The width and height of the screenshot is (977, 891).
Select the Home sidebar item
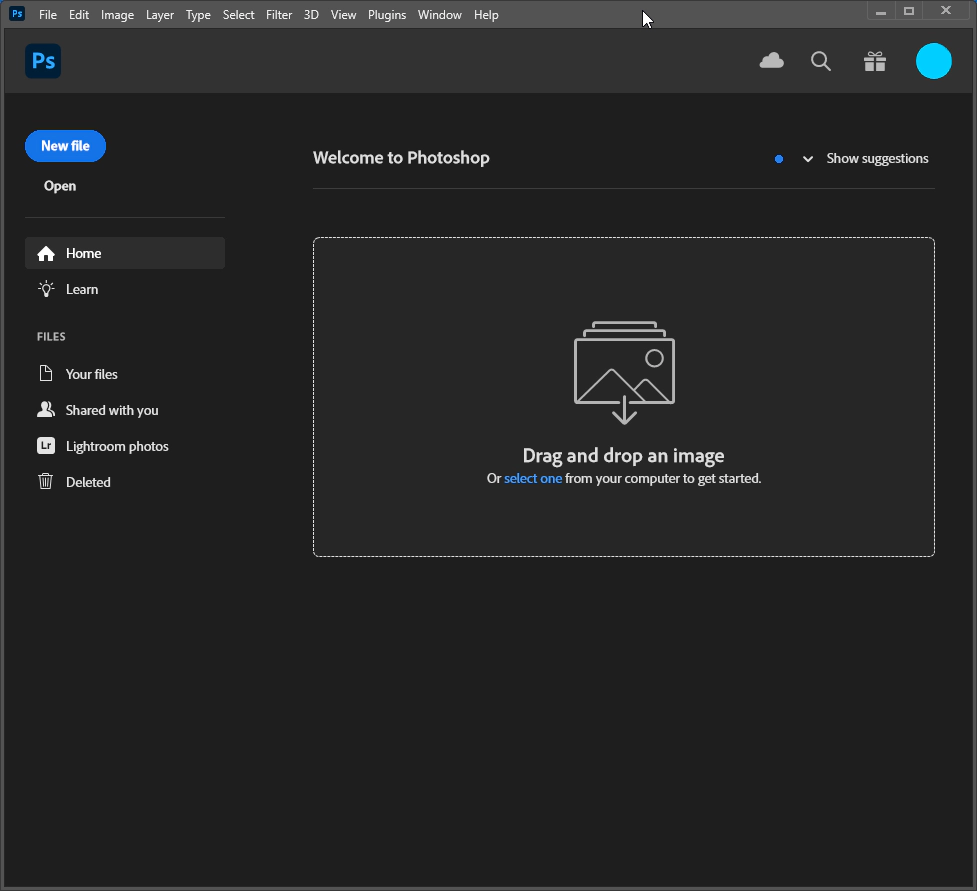pos(125,253)
